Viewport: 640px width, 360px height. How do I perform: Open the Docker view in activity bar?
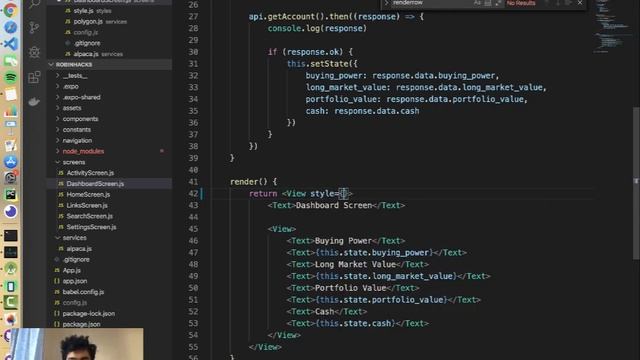tap(34, 101)
